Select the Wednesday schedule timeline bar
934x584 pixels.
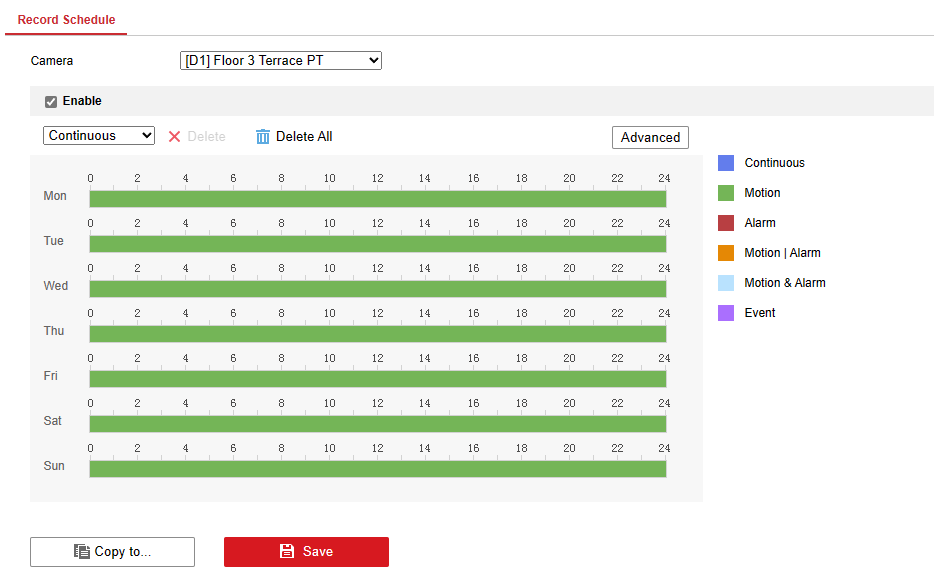[x=377, y=289]
